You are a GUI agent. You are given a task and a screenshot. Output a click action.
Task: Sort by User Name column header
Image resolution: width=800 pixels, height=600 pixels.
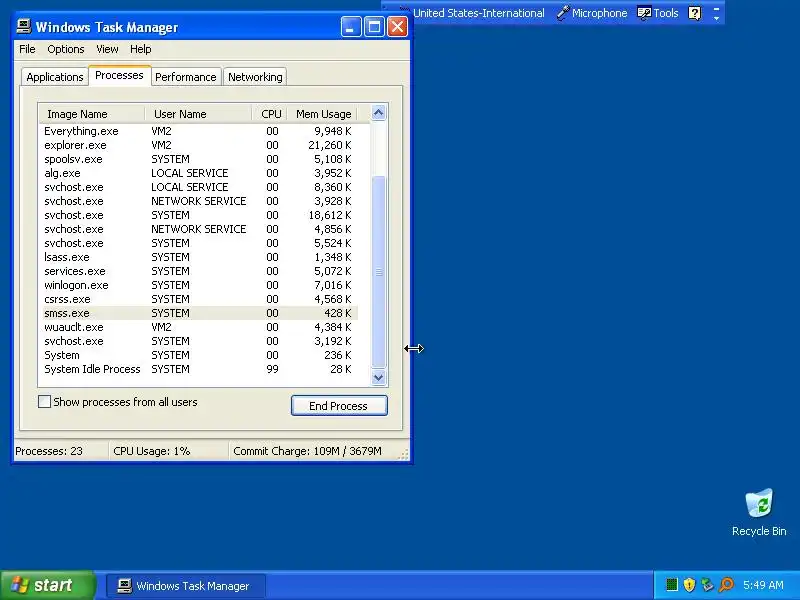[198, 114]
